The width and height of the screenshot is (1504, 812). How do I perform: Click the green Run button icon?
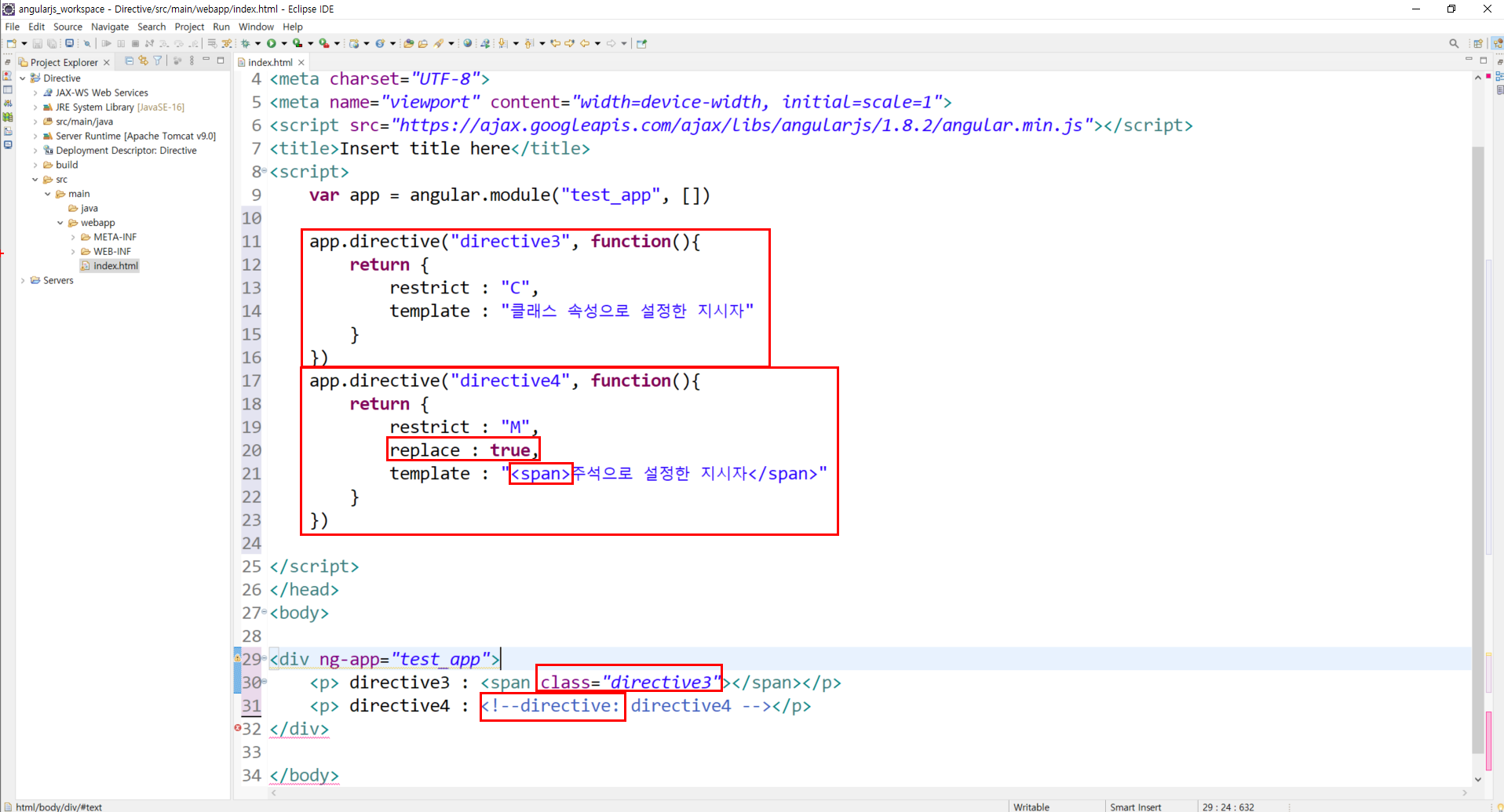pos(271,43)
